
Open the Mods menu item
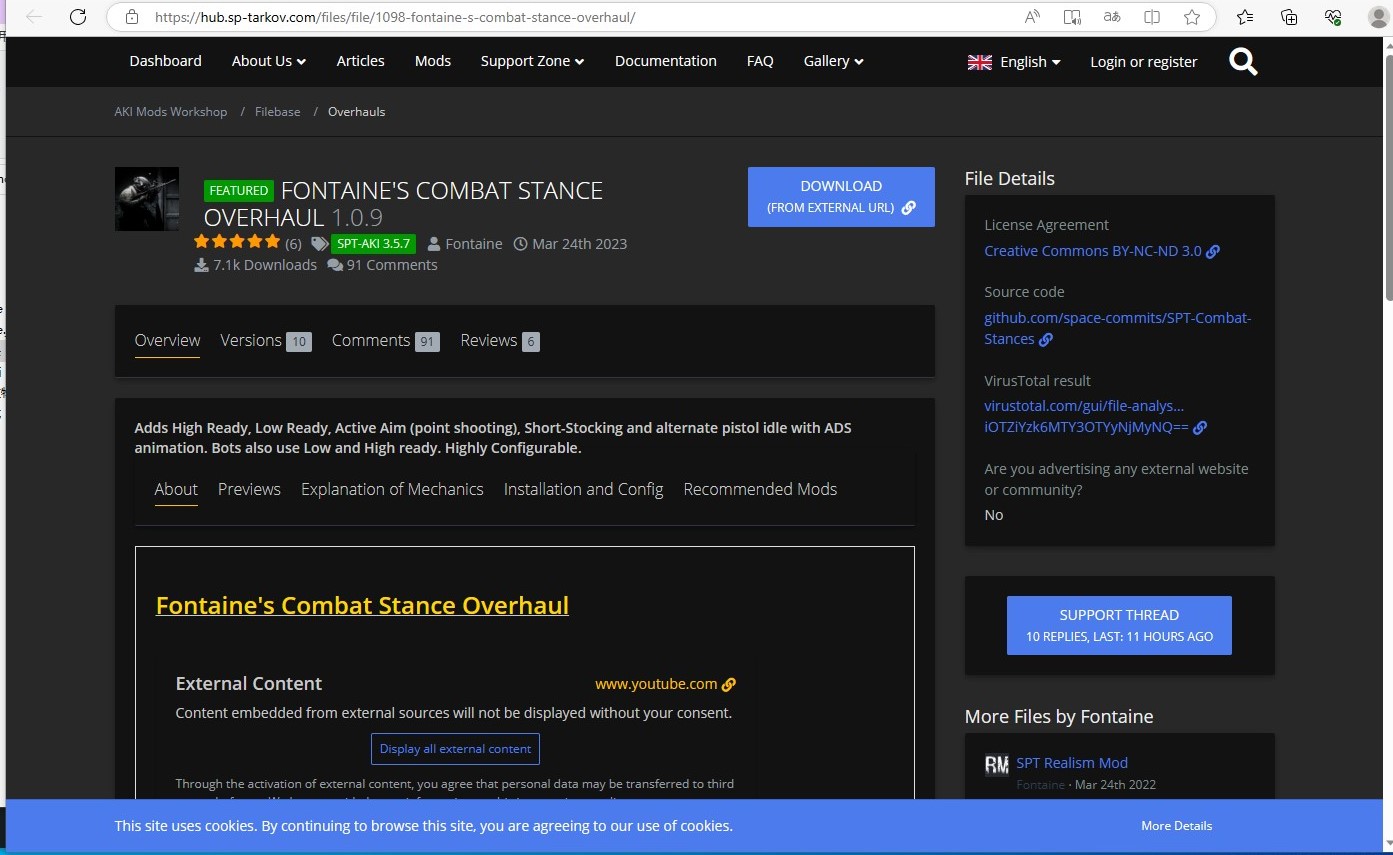pyautogui.click(x=432, y=61)
